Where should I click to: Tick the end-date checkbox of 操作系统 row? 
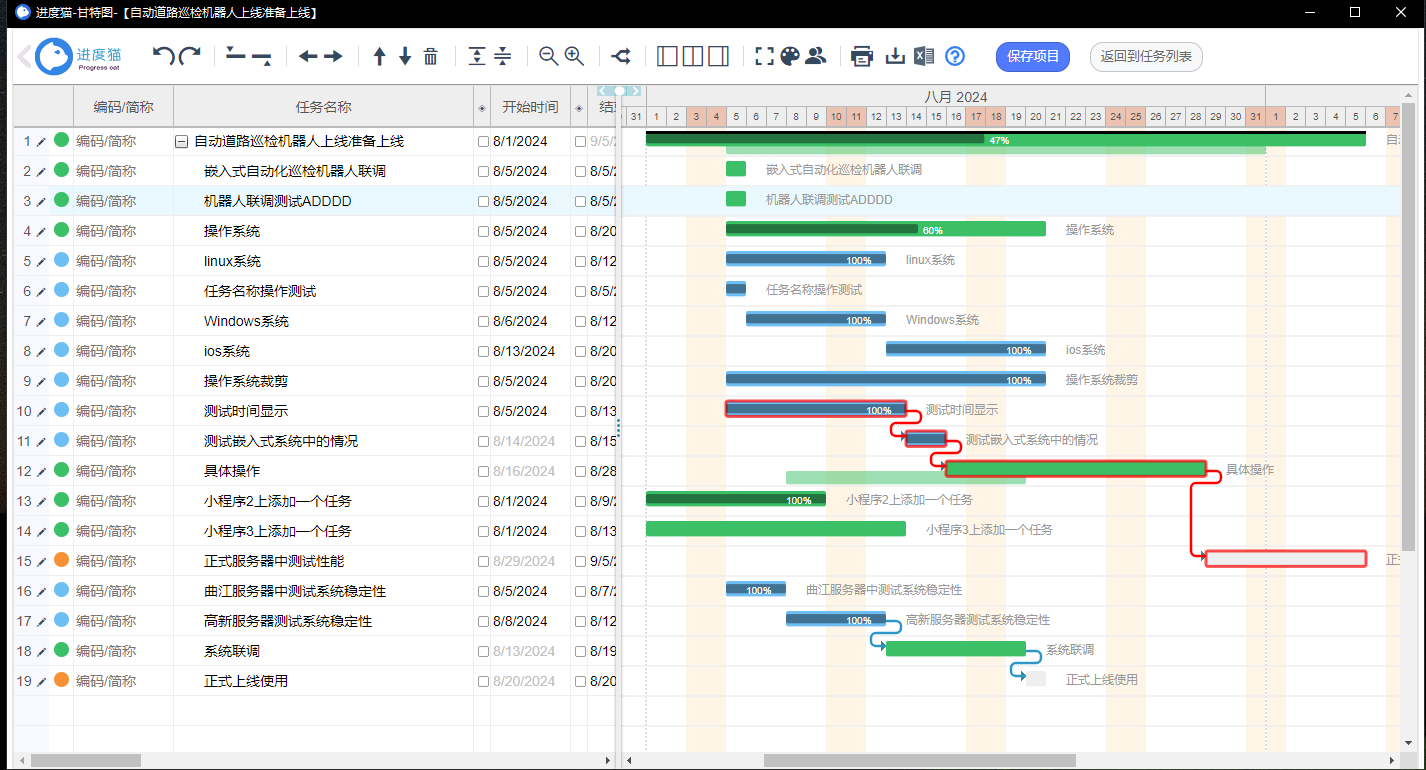(580, 231)
